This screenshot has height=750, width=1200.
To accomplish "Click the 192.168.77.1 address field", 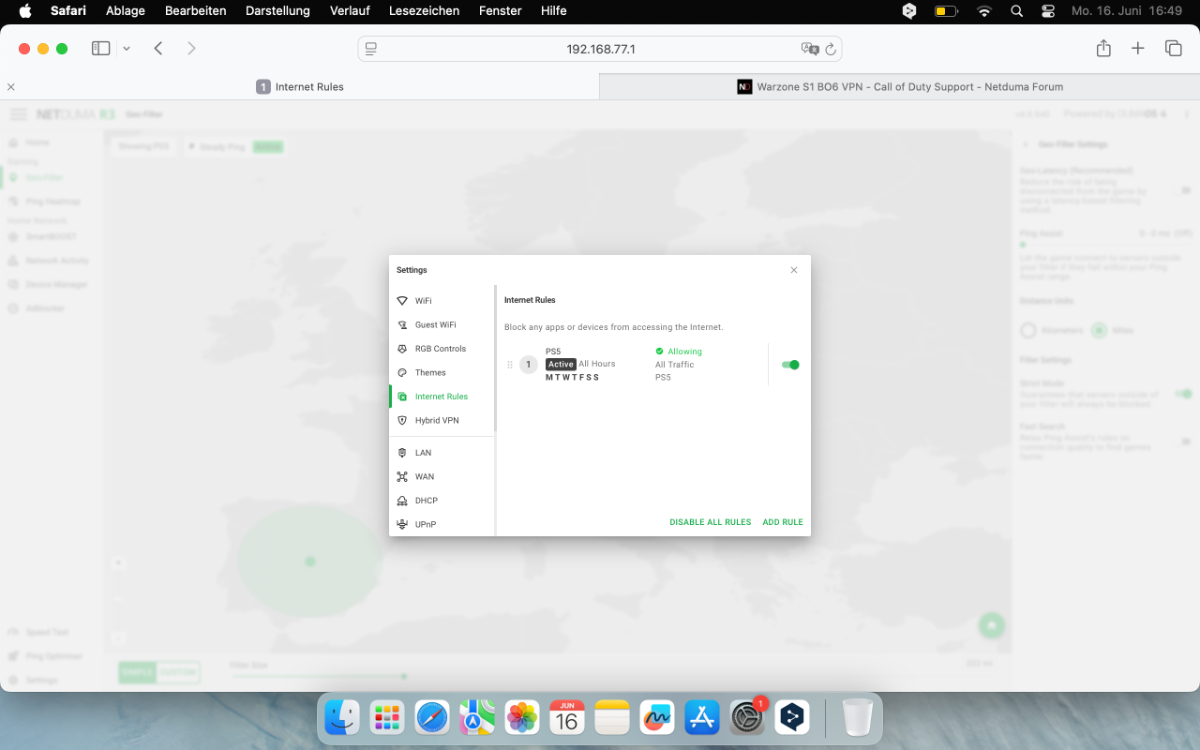I will [600, 49].
